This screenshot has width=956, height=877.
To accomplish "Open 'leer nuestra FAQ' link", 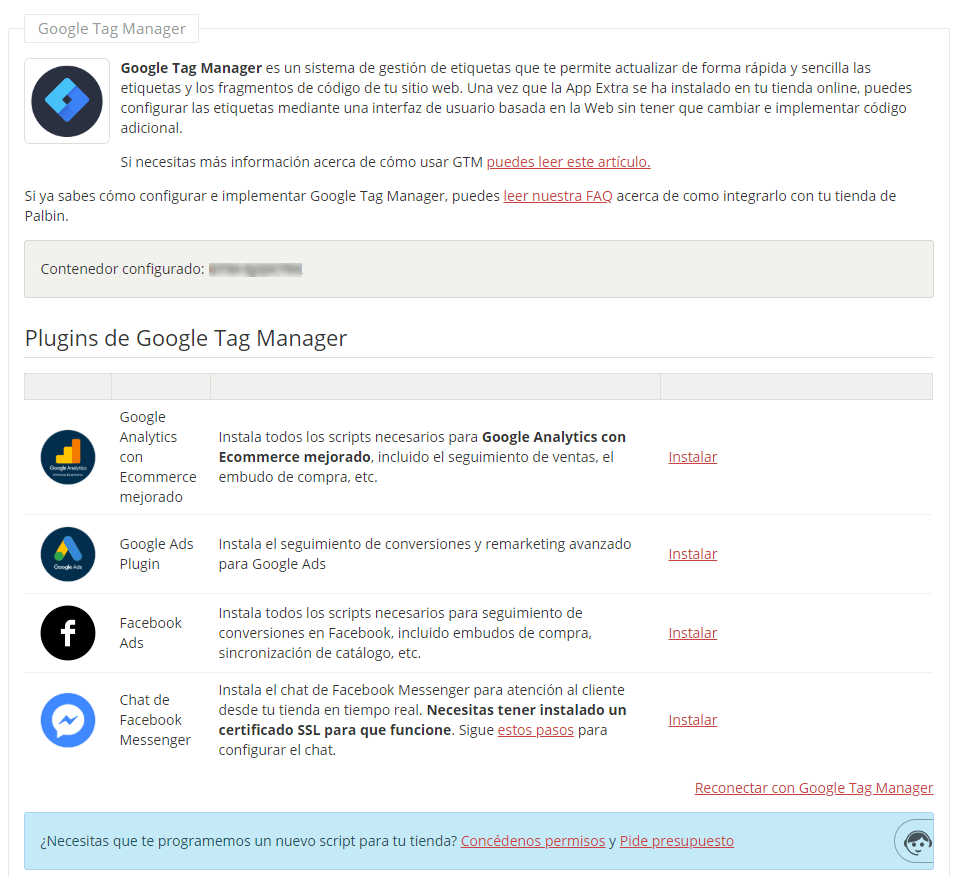I will (x=557, y=196).
